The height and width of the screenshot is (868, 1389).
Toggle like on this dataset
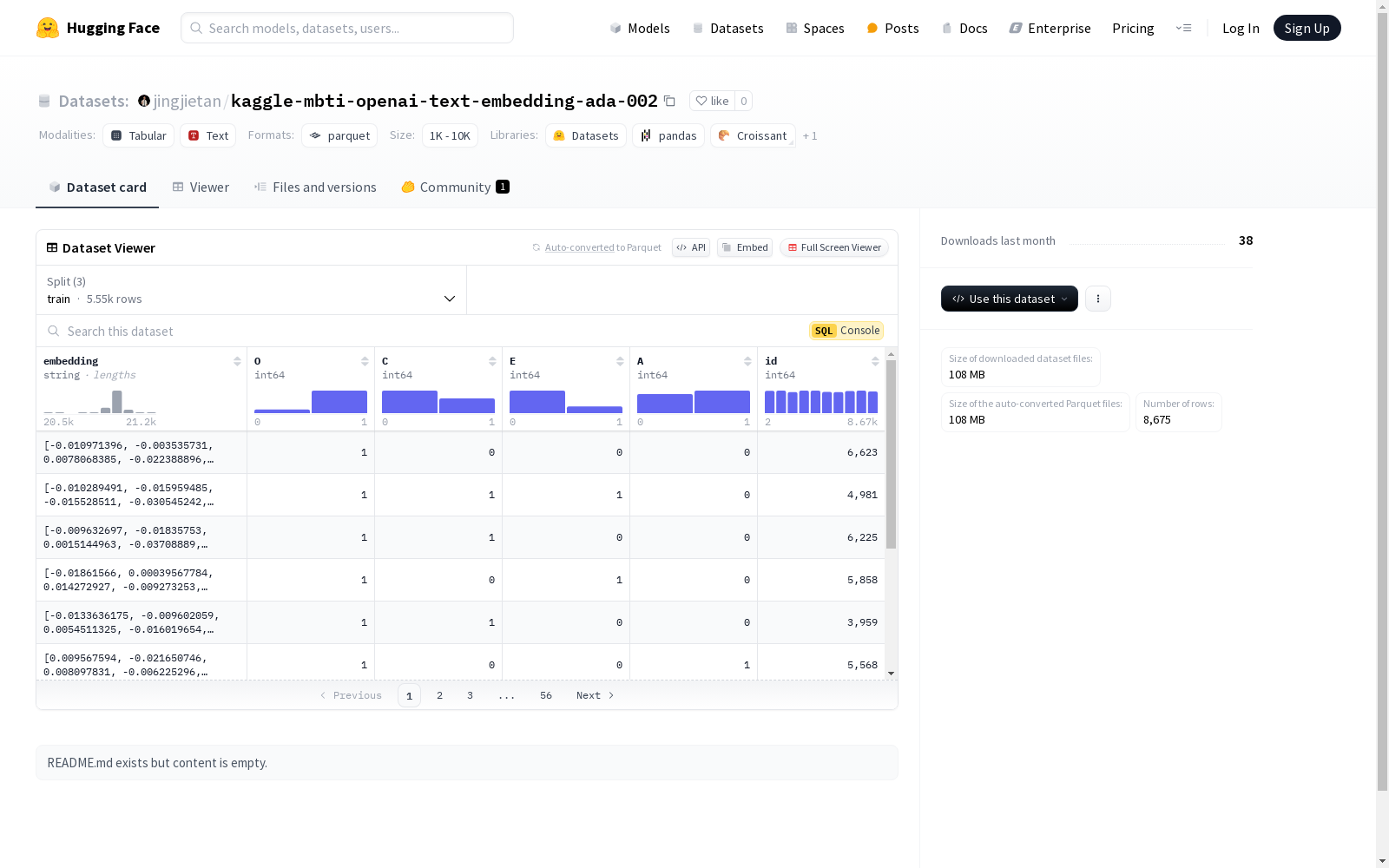[711, 101]
